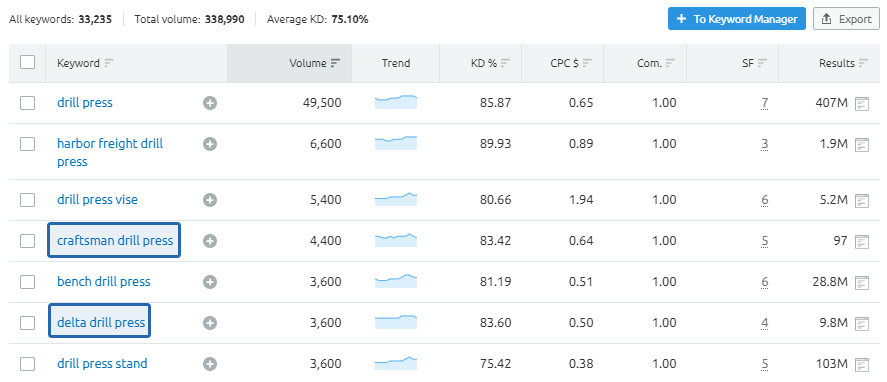Click SERP icon for harbor freight drill press
Viewport: 887px width, 382px height.
coord(862,144)
